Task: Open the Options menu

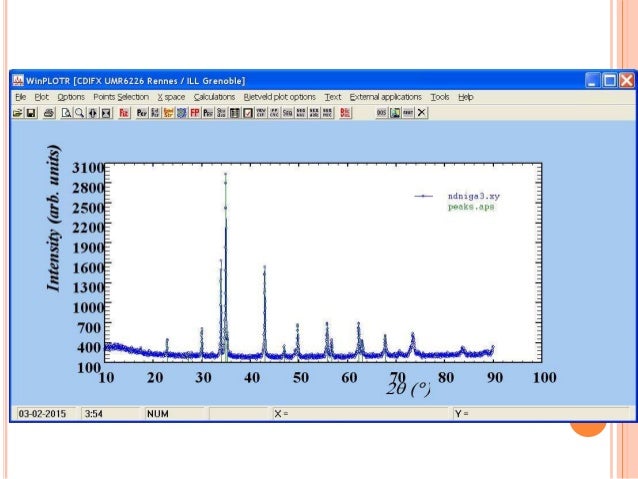Action: (x=71, y=97)
